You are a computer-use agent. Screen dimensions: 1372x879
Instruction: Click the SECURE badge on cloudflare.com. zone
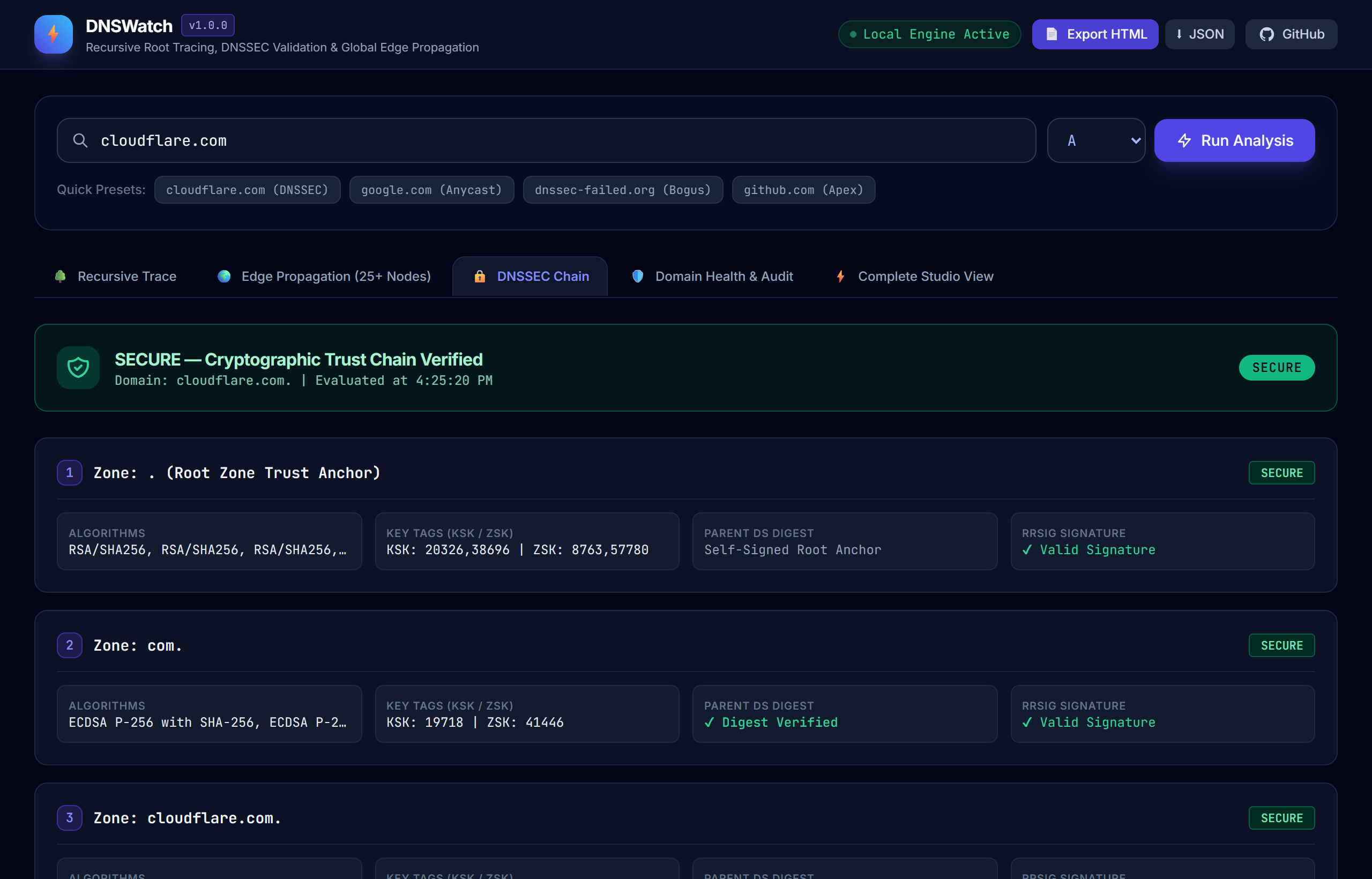[x=1282, y=818]
